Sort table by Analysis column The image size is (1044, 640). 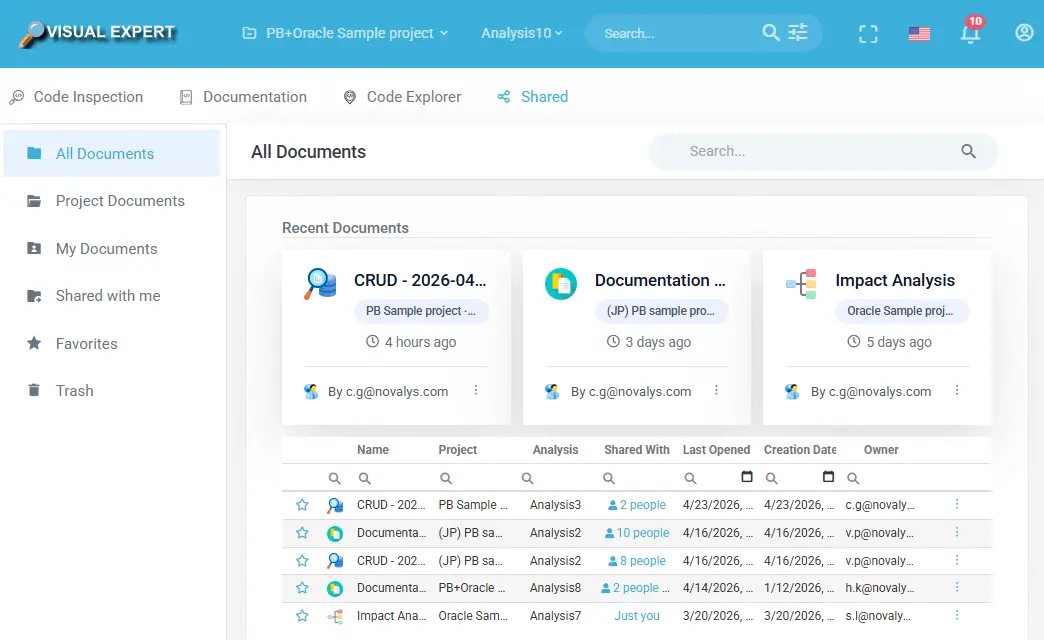coord(555,450)
